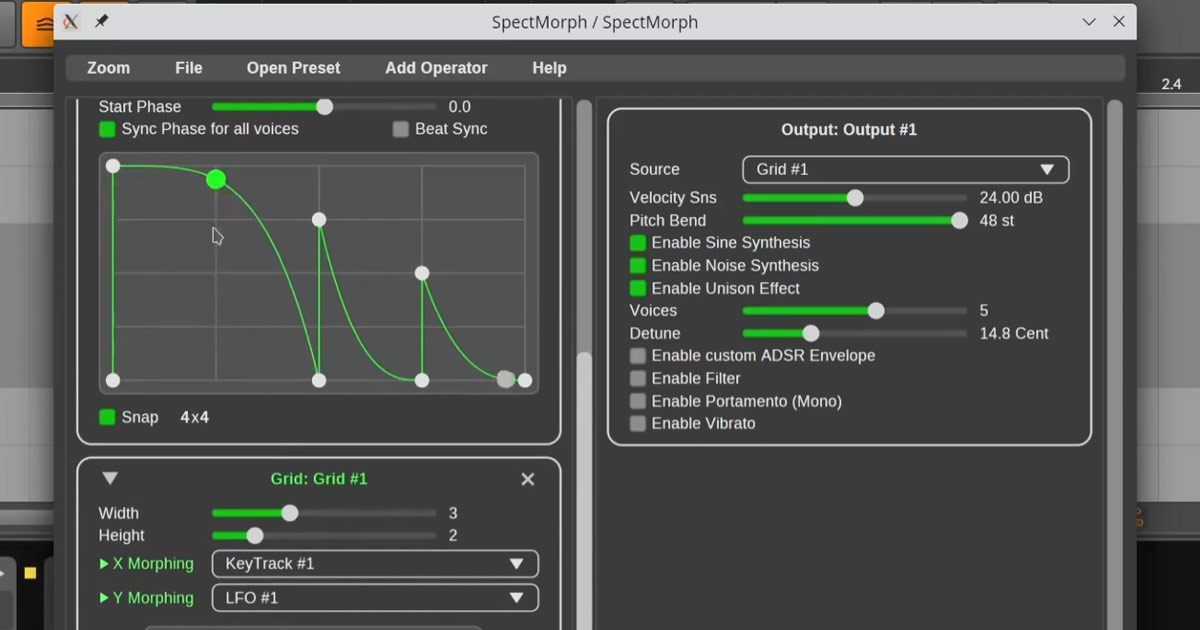The height and width of the screenshot is (630, 1200).
Task: Open the Source dropdown showing Grid #1
Action: 904,169
